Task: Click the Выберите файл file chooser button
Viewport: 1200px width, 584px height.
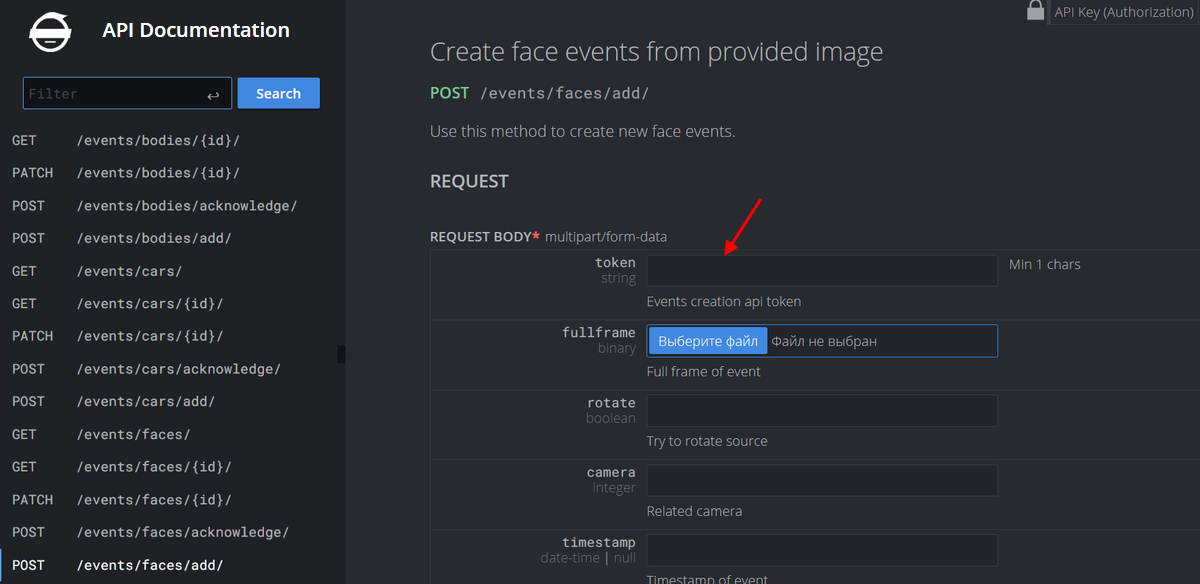Action: click(x=708, y=341)
